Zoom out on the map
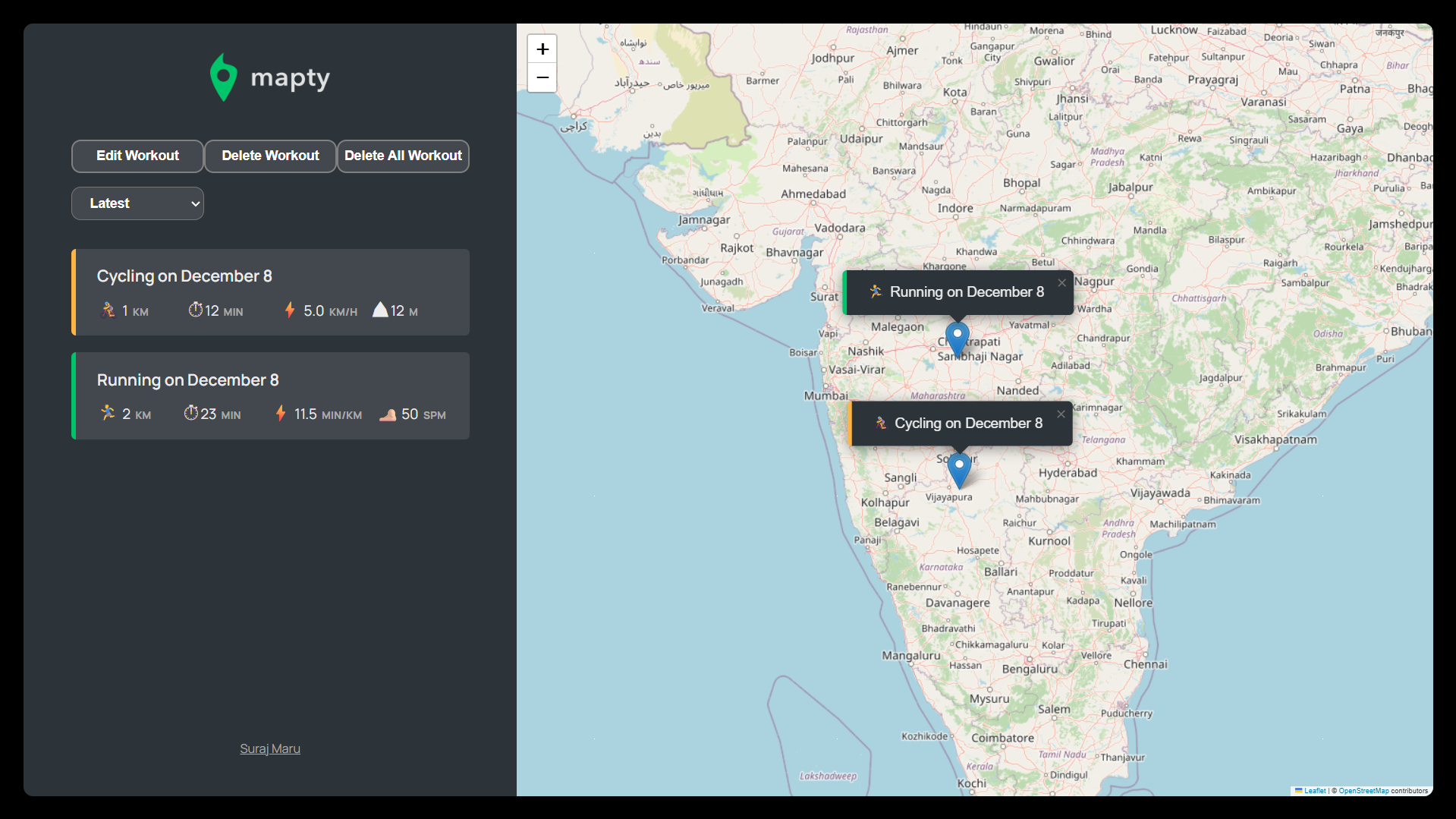 click(x=542, y=77)
